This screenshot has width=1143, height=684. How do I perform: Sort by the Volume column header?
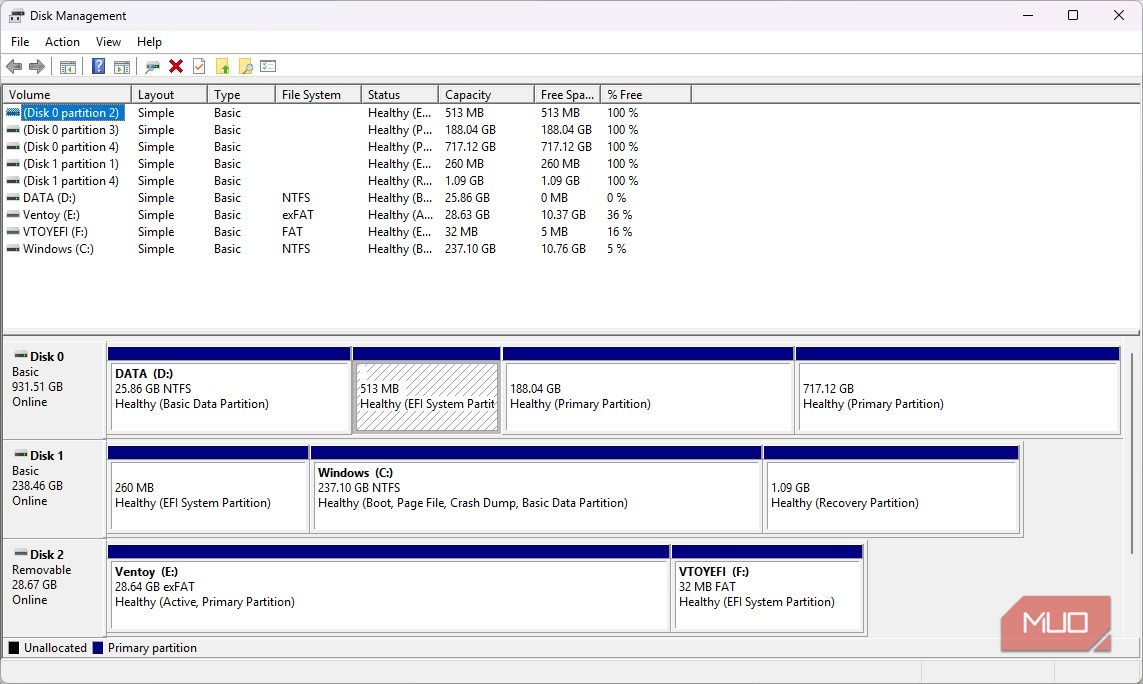(67, 95)
